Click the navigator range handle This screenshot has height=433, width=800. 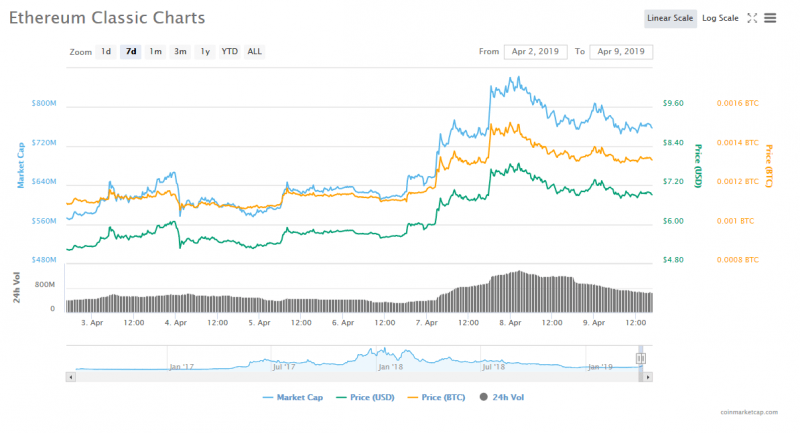641,358
